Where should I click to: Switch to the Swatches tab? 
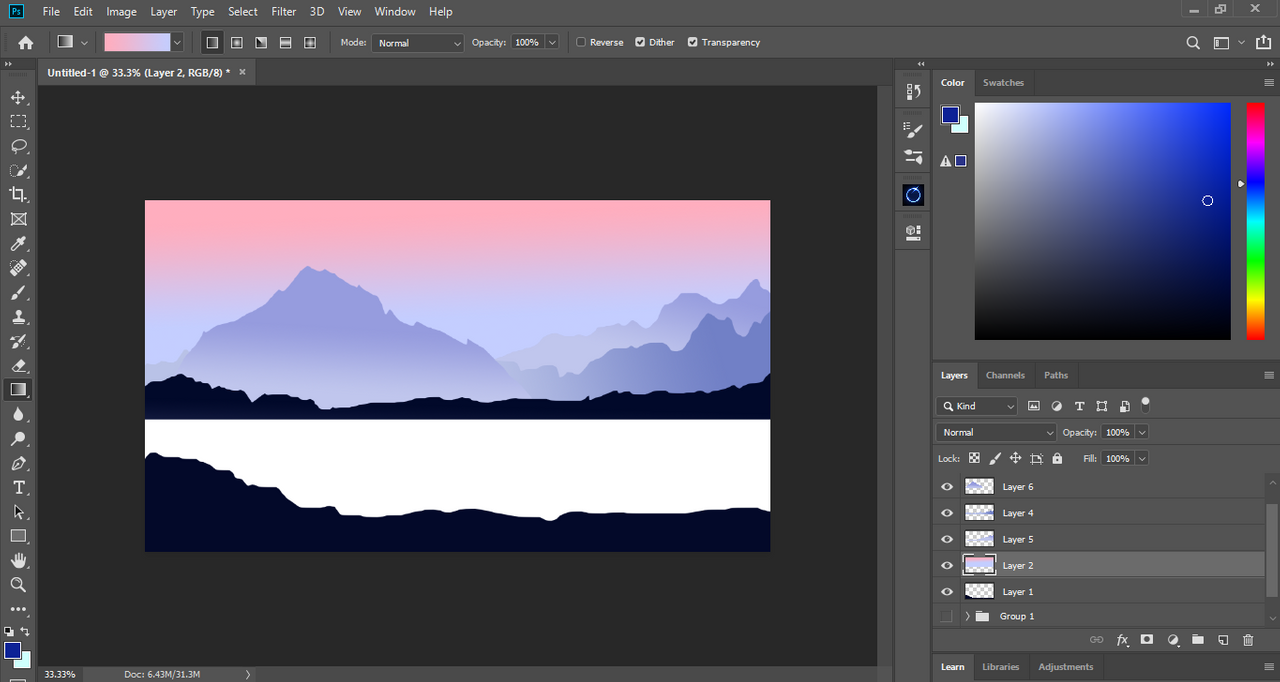[x=1003, y=83]
